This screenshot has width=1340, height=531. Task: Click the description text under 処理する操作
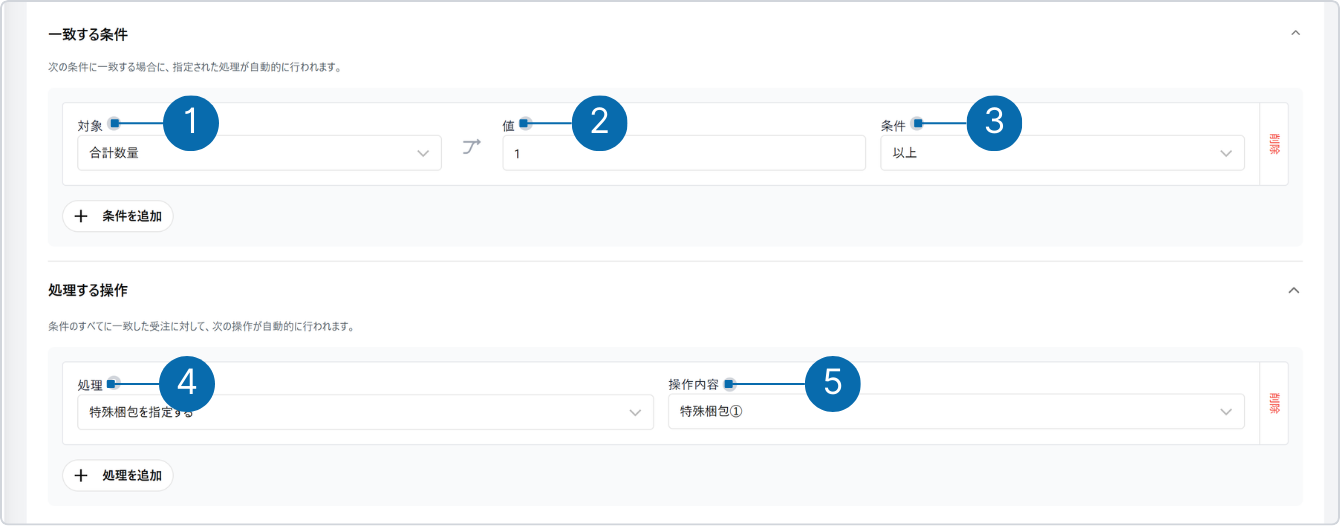click(201, 326)
